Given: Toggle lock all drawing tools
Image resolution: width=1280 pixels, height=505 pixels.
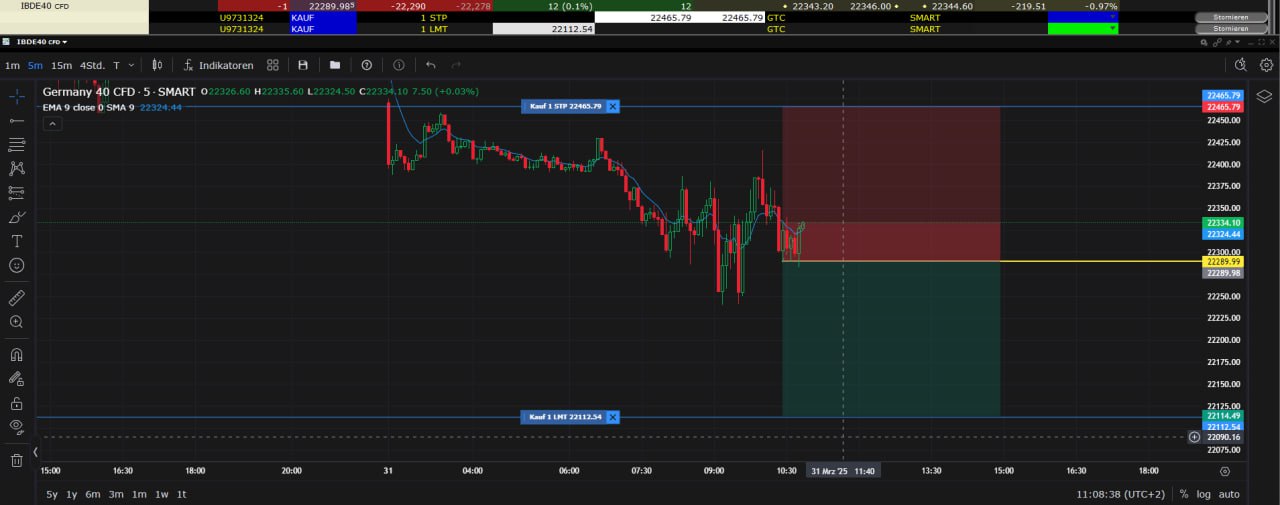Looking at the screenshot, I should tap(16, 403).
